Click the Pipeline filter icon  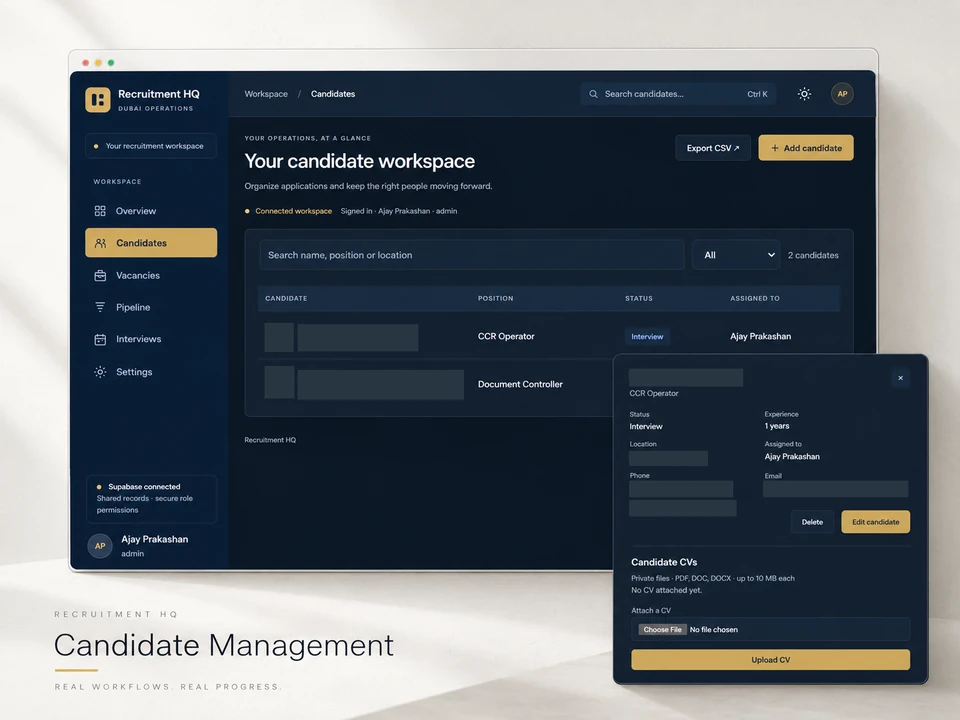[x=100, y=307]
